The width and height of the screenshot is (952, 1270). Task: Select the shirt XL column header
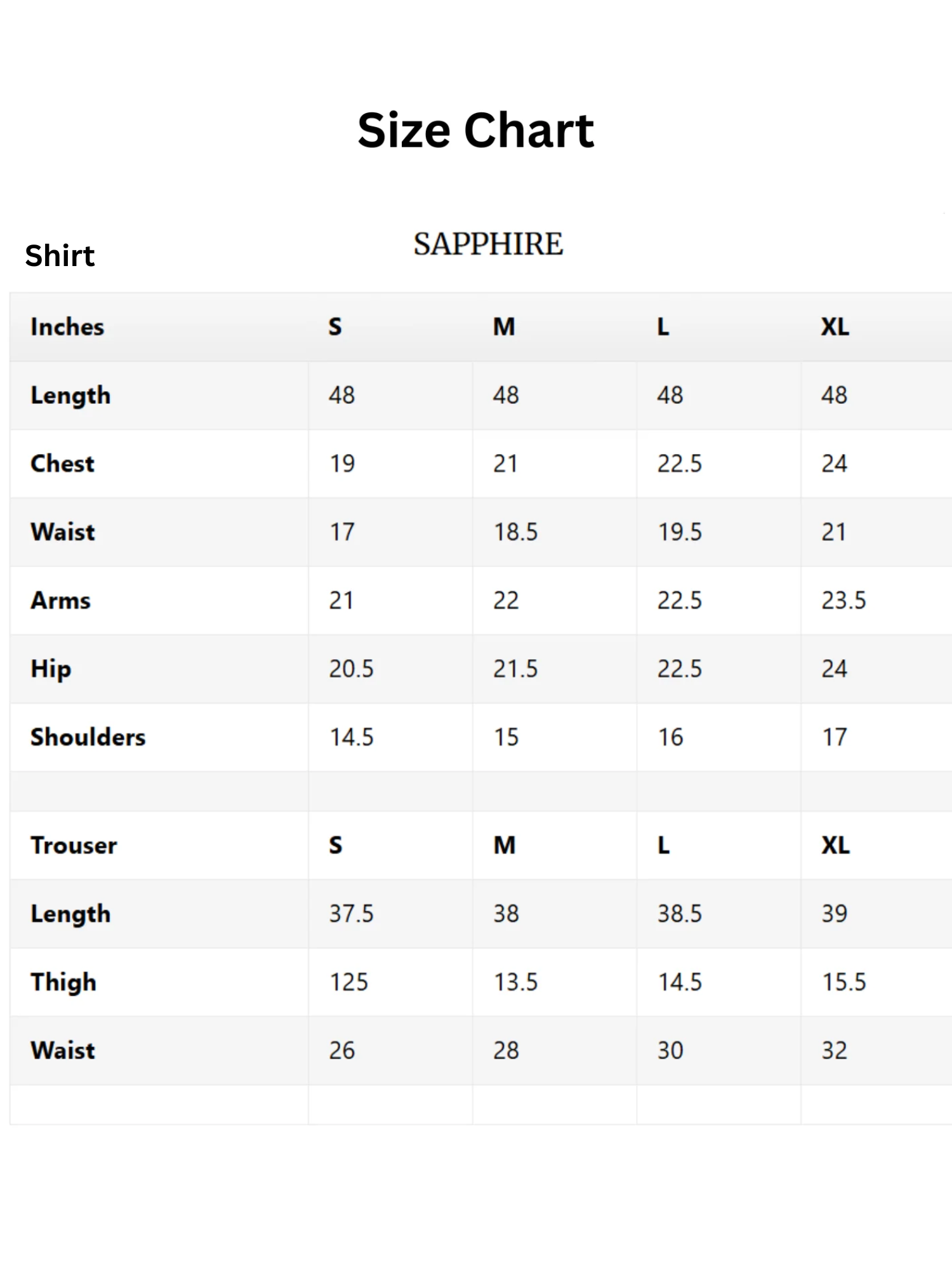point(835,326)
